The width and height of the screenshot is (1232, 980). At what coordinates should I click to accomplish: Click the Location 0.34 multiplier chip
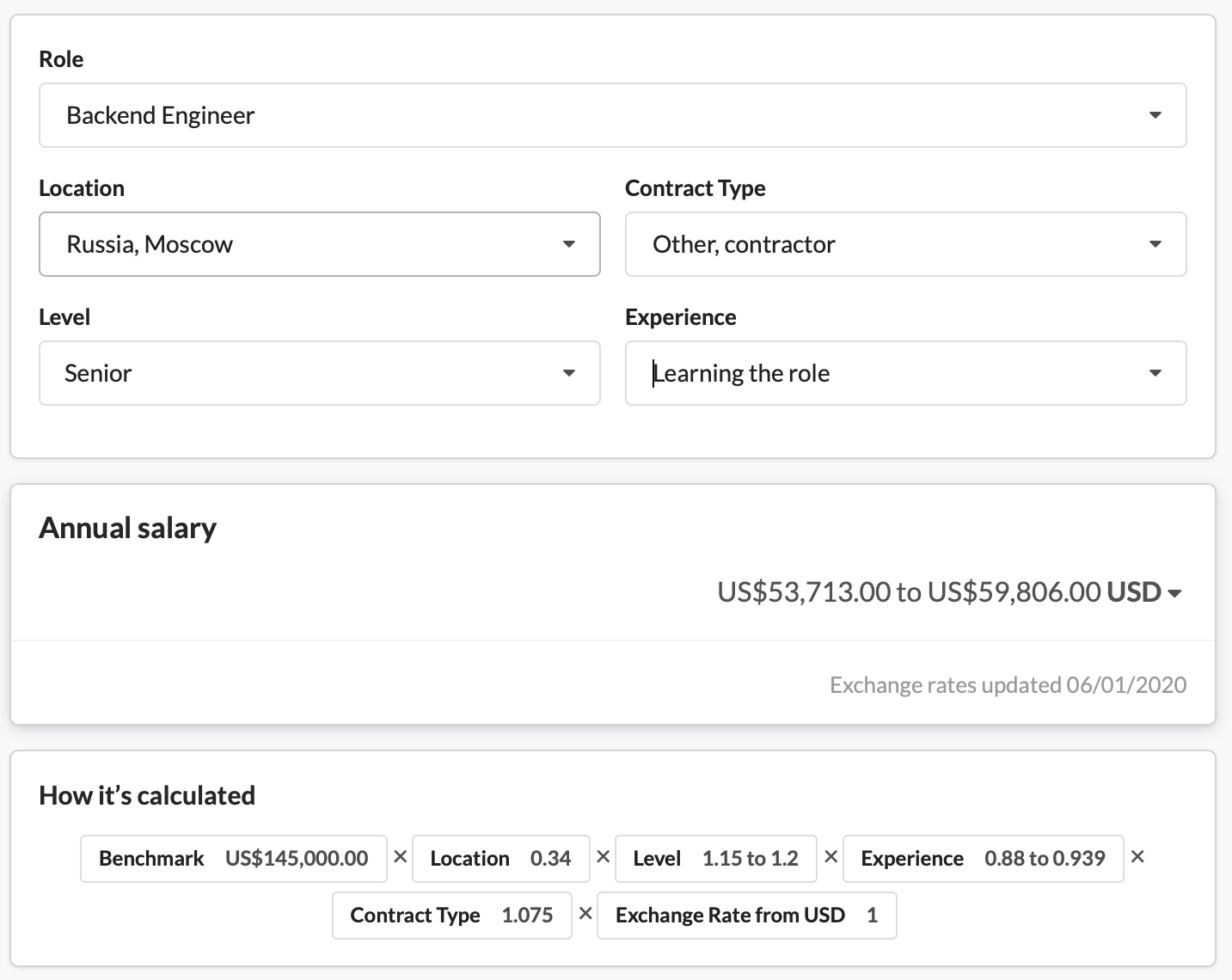[x=500, y=859]
